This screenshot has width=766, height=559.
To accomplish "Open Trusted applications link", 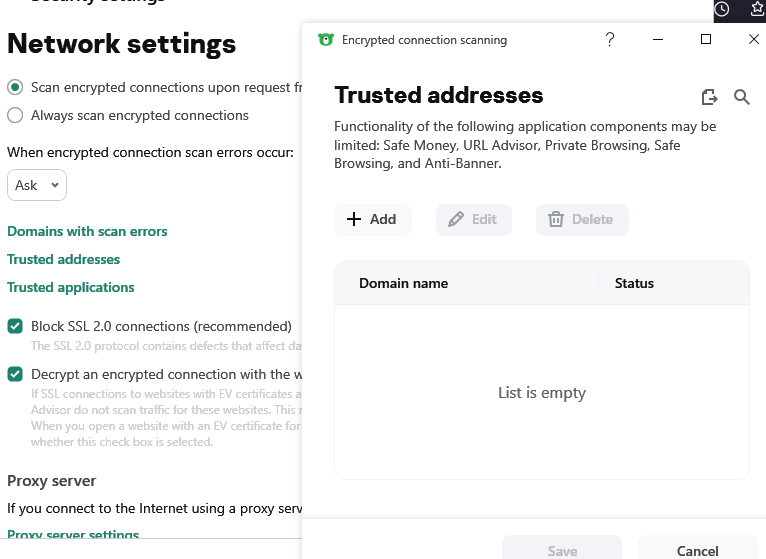I will pos(71,287).
